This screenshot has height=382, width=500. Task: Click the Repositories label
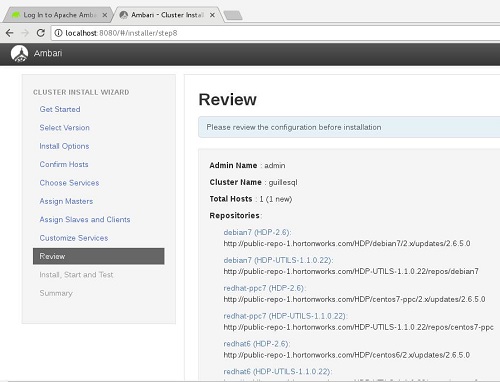point(234,216)
